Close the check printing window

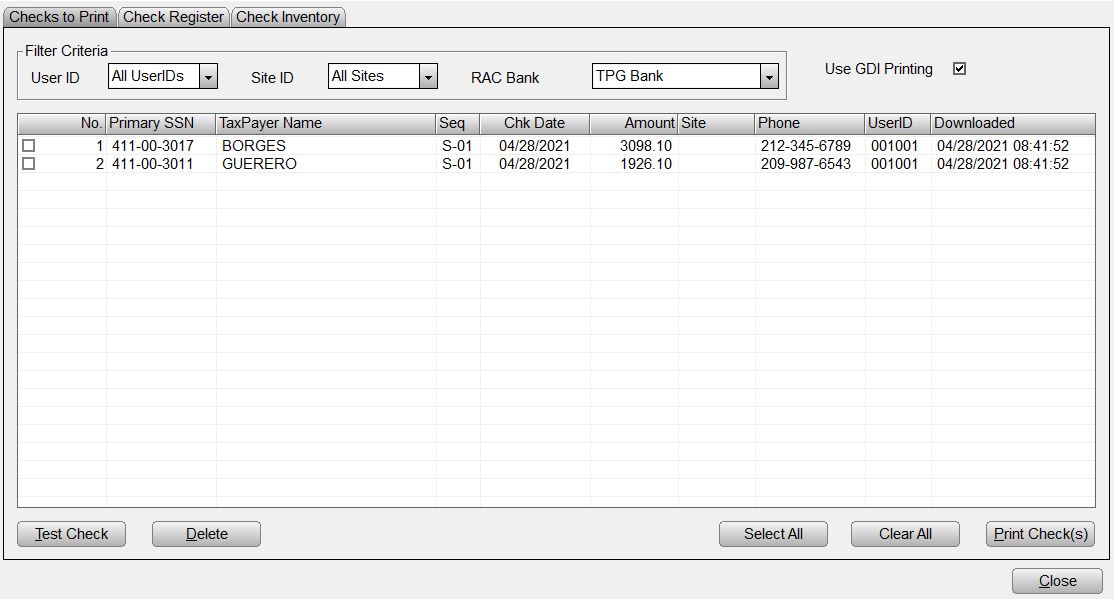click(x=1057, y=581)
